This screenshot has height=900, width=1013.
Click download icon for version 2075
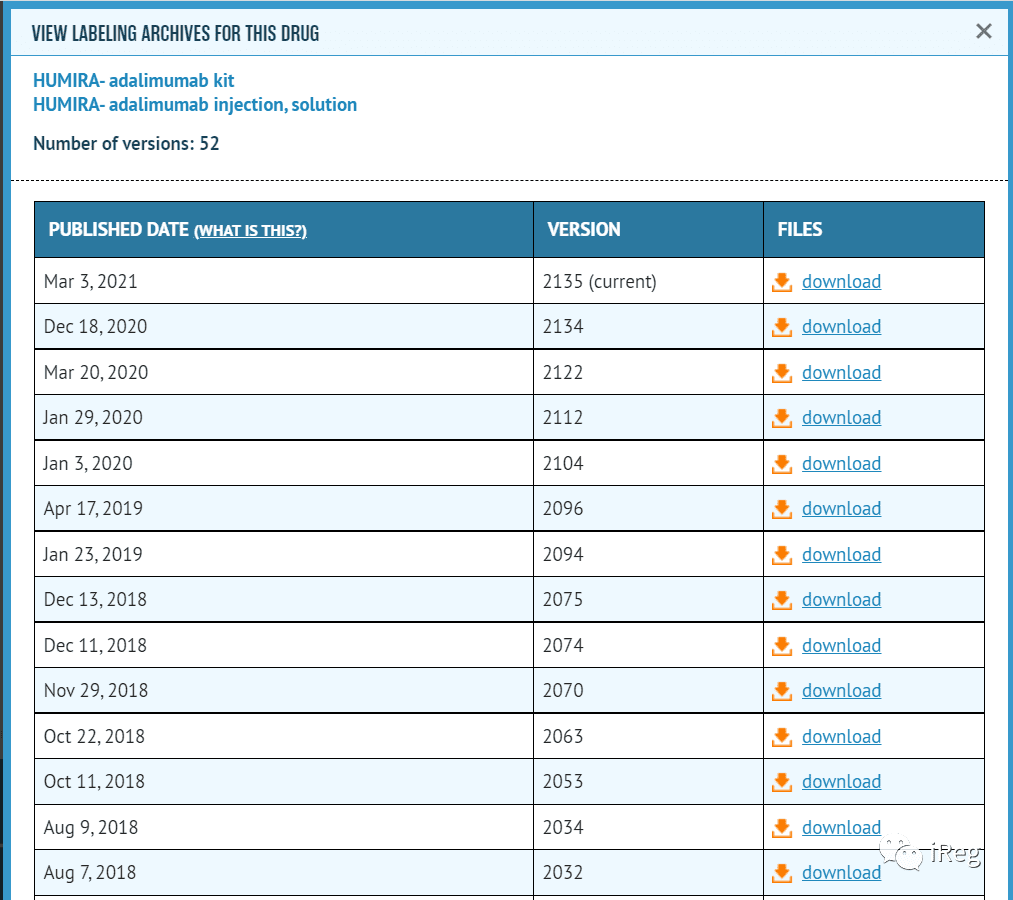[782, 600]
